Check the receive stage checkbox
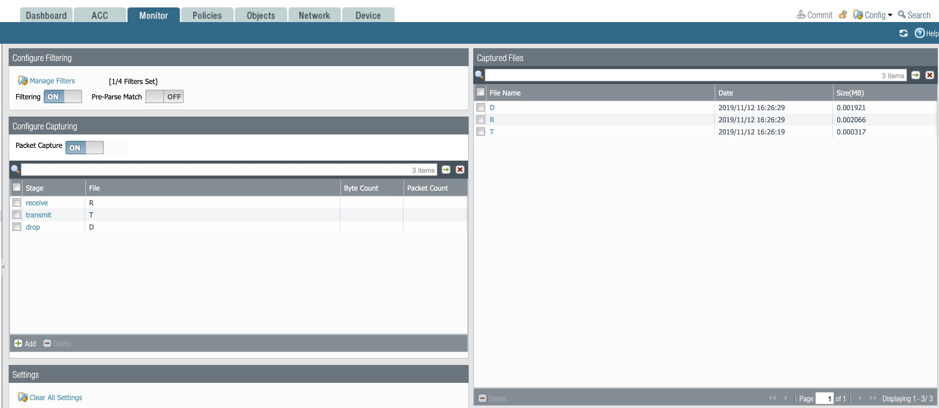This screenshot has height=408, width=939. [x=17, y=203]
